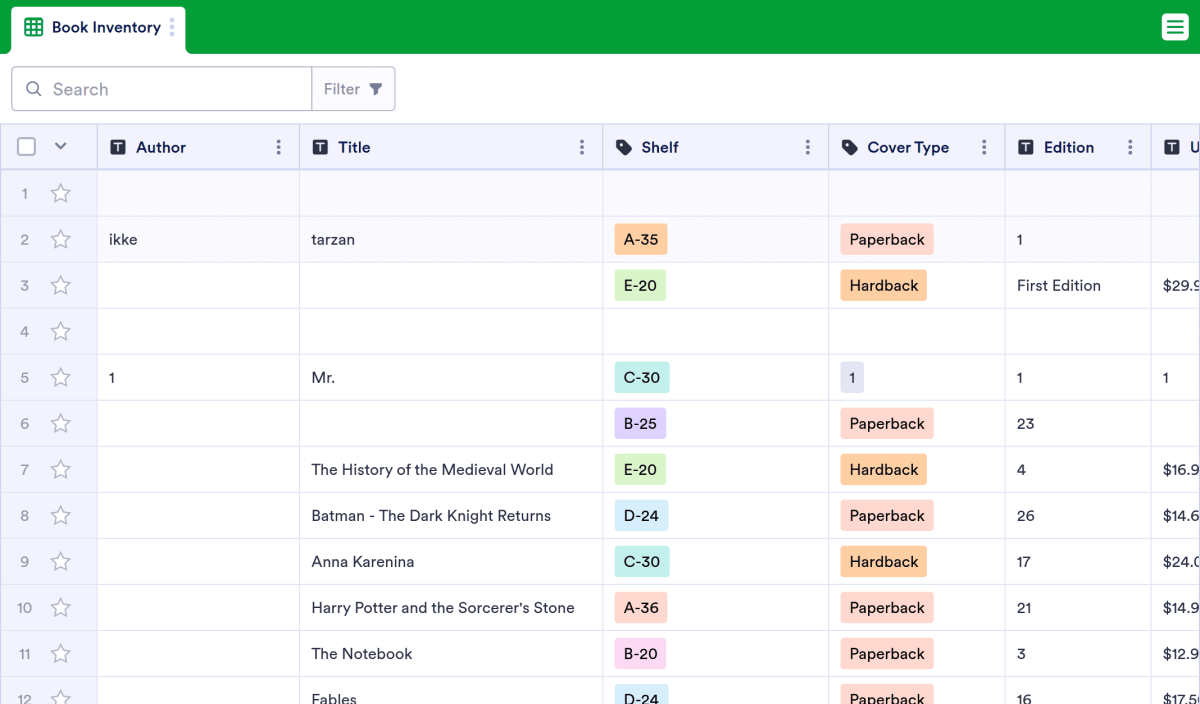Image resolution: width=1200 pixels, height=704 pixels.
Task: Click the orange A-35 shelf tag
Action: [x=641, y=239]
